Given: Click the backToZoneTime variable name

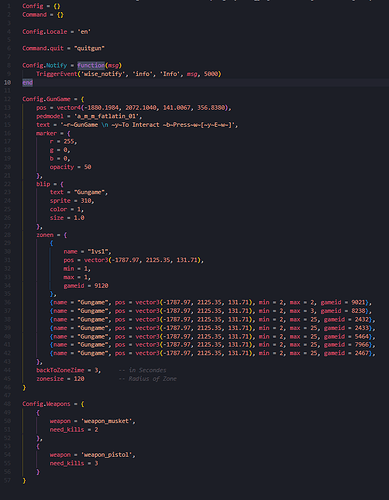Looking at the screenshot, I should click(x=60, y=370).
